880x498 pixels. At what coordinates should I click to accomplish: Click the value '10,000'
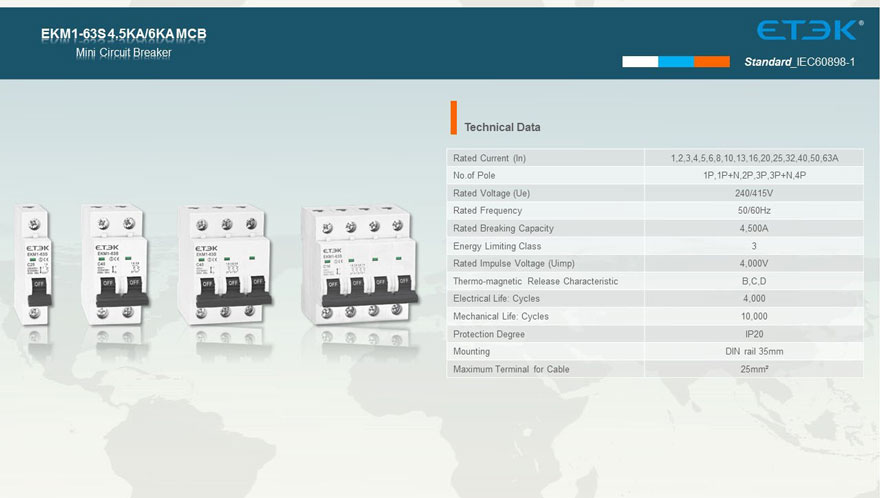click(x=754, y=317)
